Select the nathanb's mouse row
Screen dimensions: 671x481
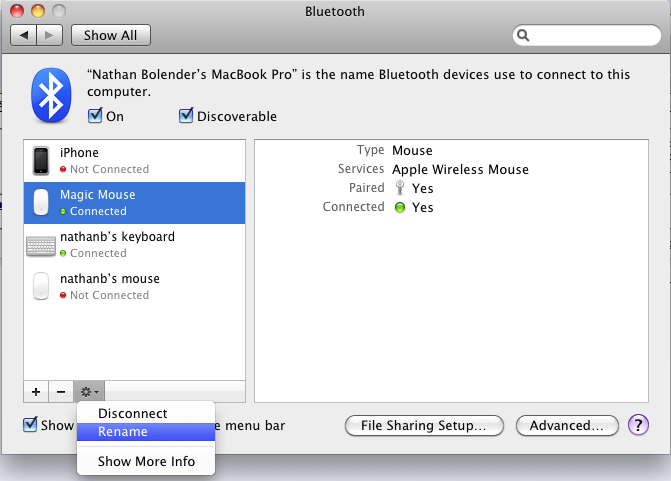pos(134,287)
